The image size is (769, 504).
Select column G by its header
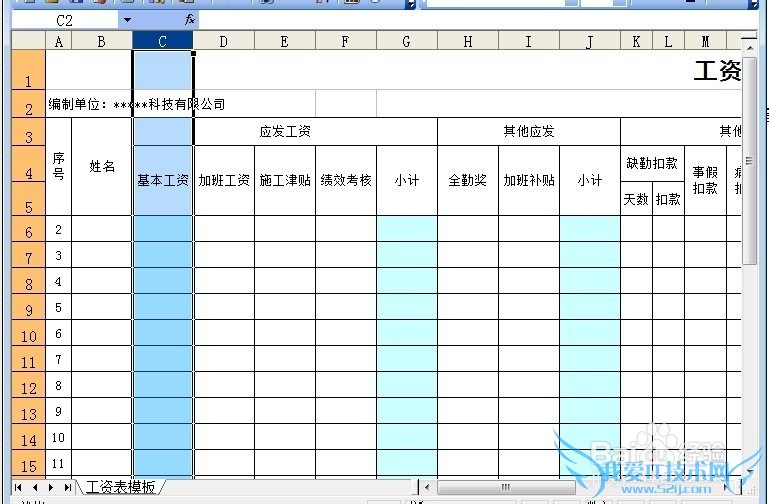click(407, 42)
